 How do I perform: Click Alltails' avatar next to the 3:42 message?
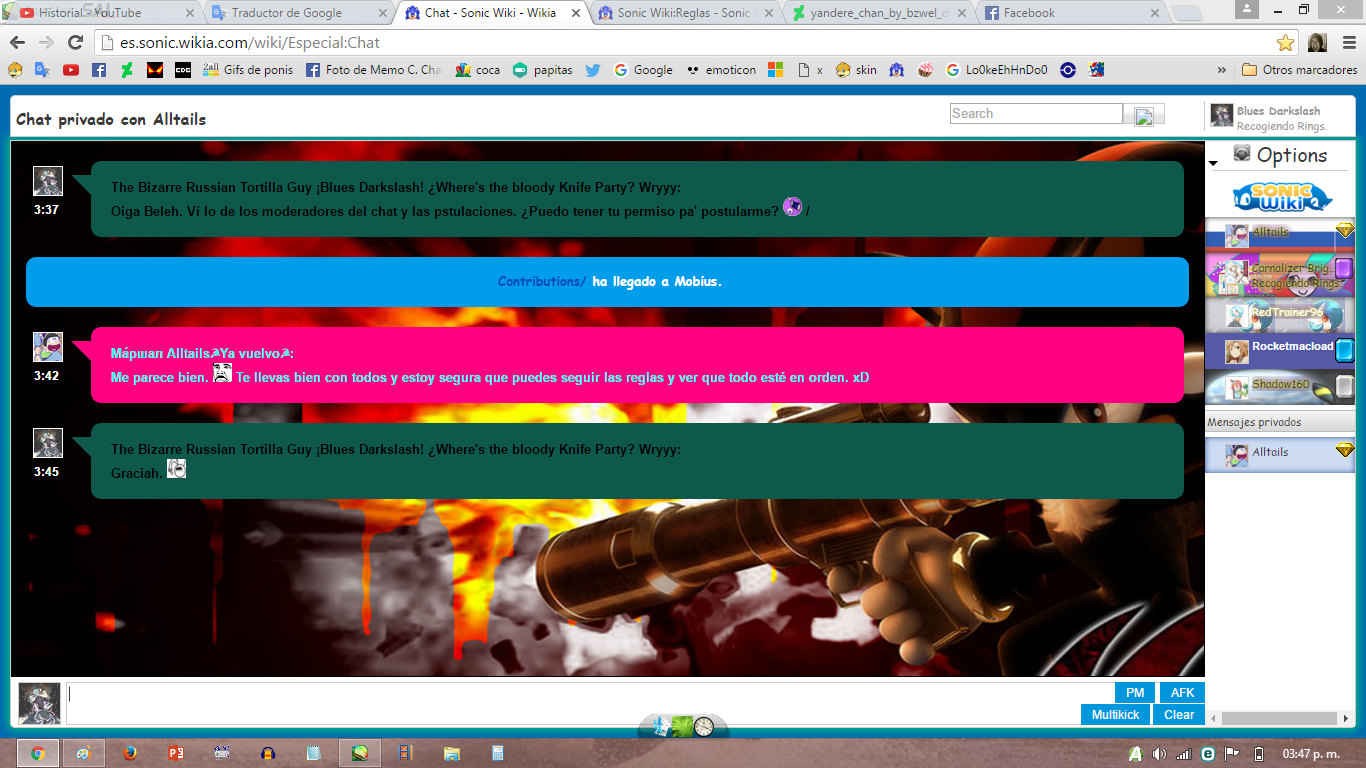[x=48, y=347]
